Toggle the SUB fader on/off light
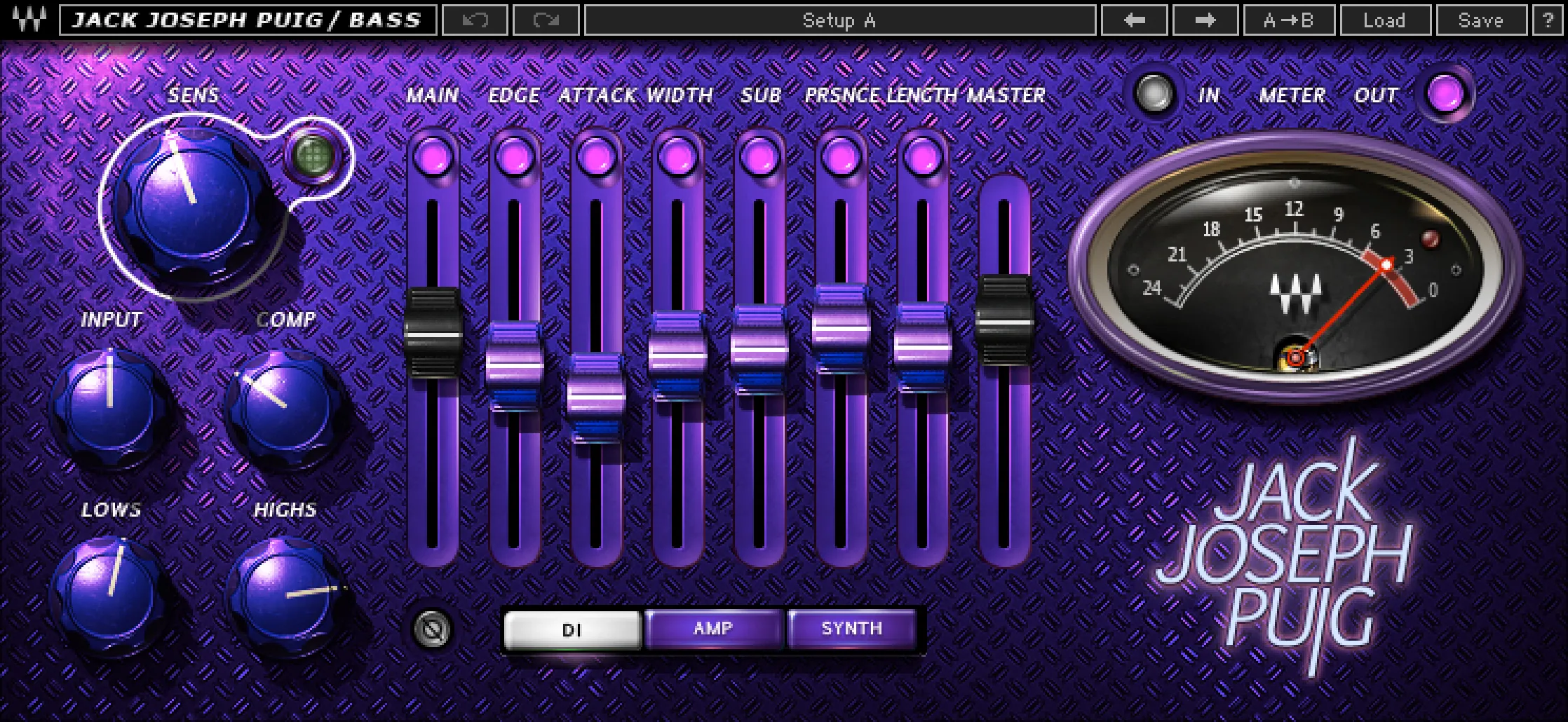Viewport: 1568px width, 722px height. [759, 156]
